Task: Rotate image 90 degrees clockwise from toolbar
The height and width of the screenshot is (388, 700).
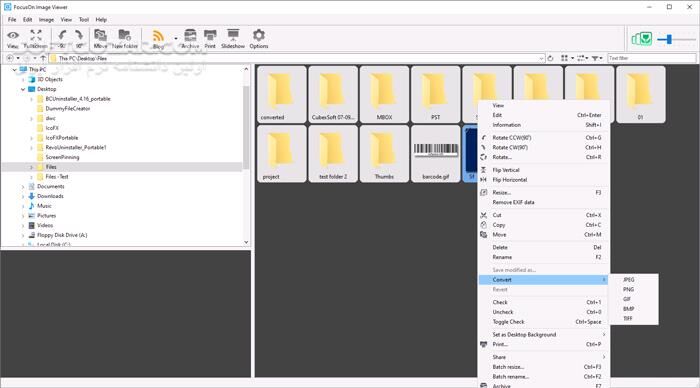Action: (79, 38)
